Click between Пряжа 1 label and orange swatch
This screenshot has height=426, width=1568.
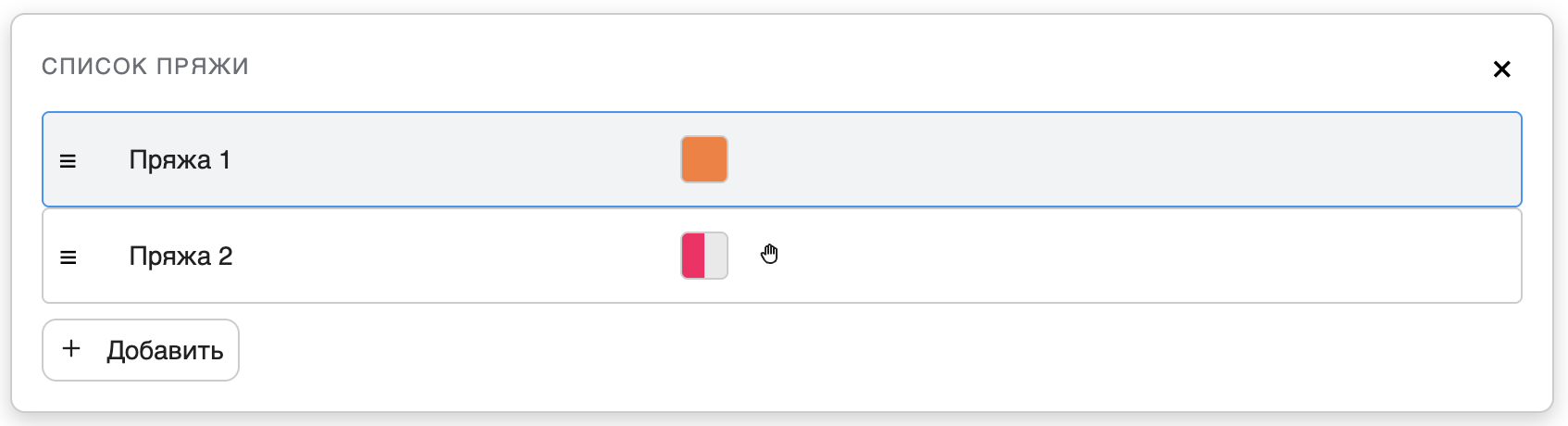click(454, 160)
